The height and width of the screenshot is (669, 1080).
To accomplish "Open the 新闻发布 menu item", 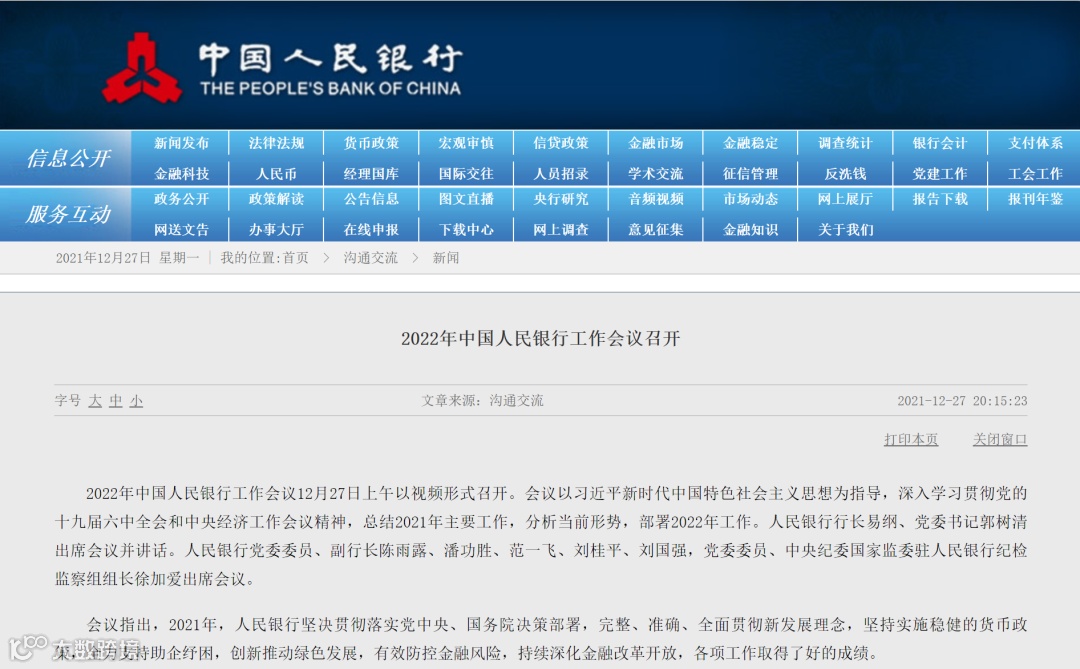I will [181, 143].
